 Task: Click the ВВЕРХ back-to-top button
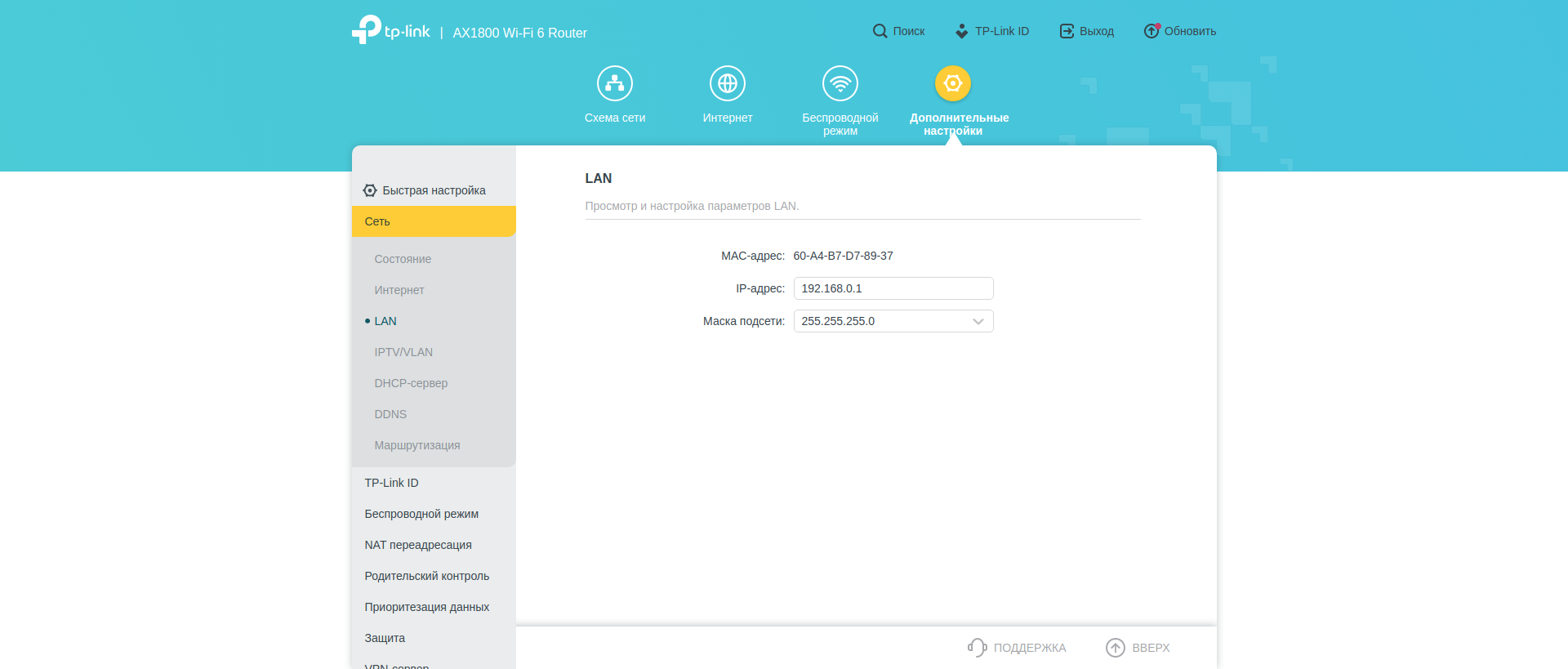point(1138,648)
